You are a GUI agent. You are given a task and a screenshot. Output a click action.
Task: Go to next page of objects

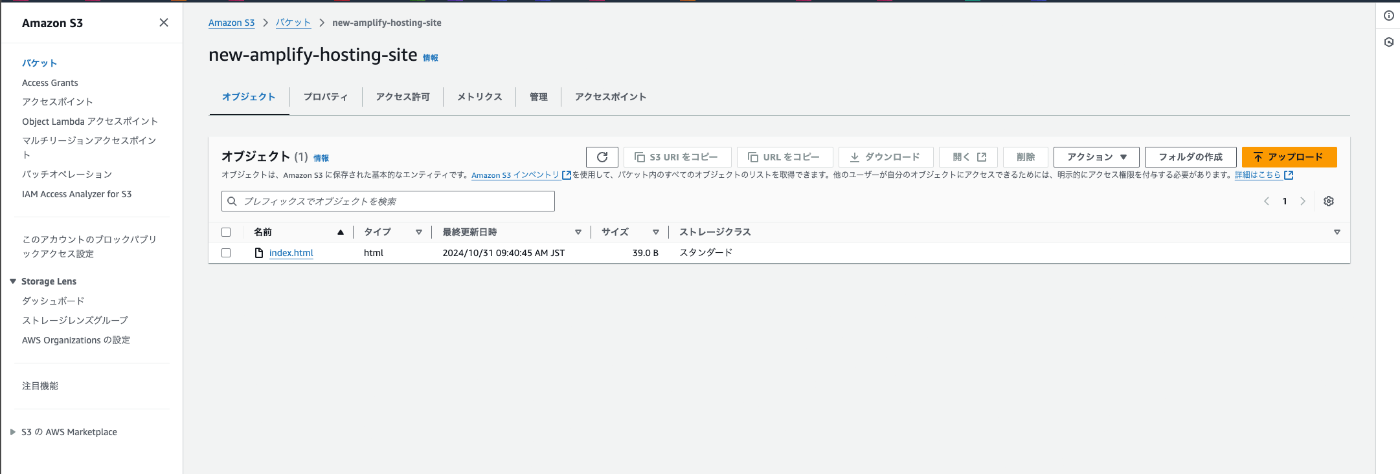(1302, 201)
